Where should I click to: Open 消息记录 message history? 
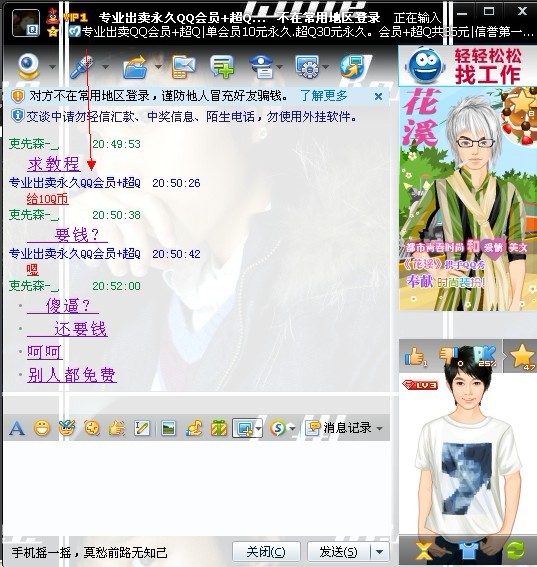338,428
